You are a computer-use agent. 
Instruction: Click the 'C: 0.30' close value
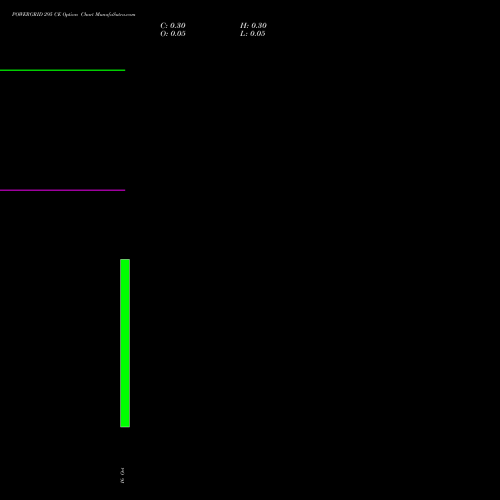pos(173,26)
